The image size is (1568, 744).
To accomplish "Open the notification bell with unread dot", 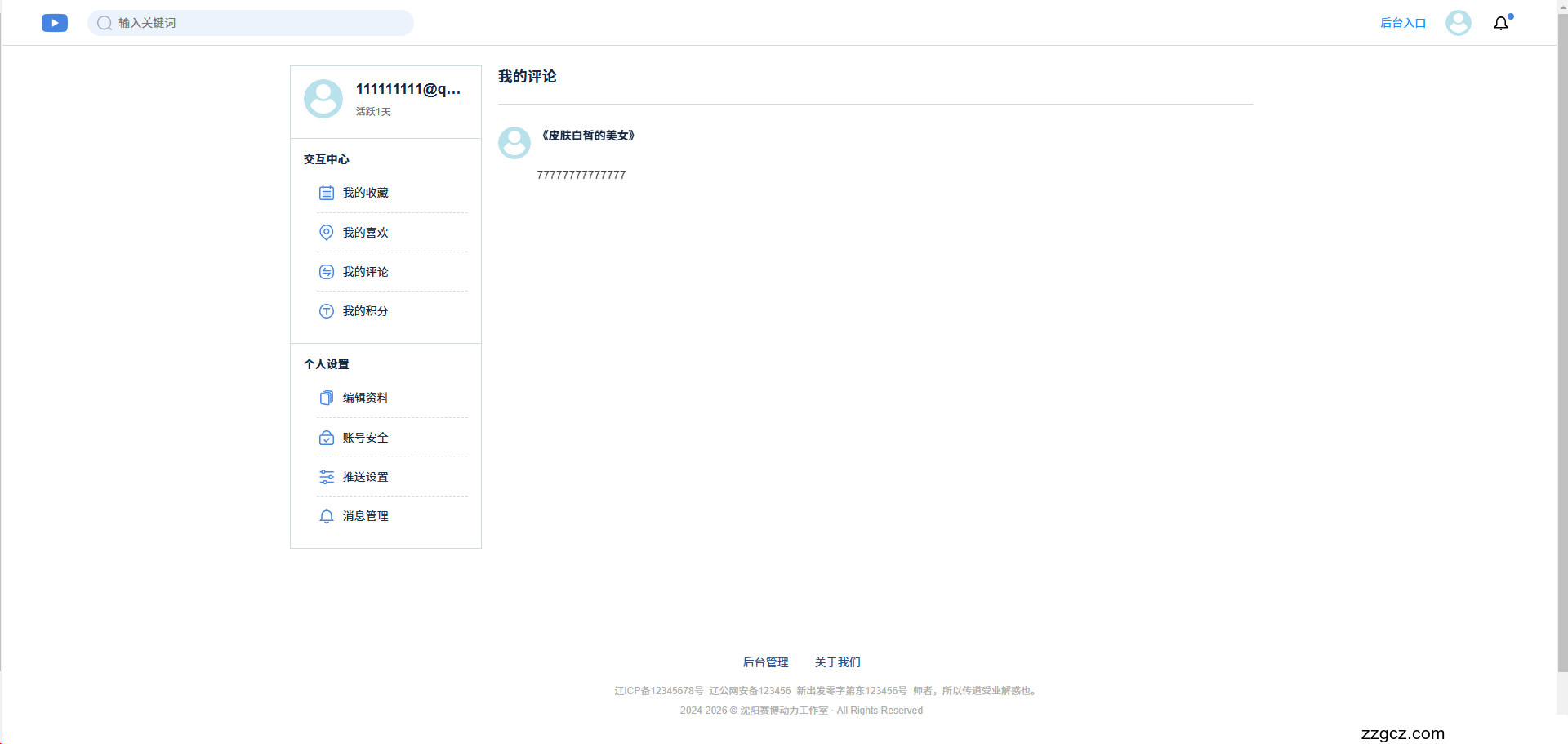I will (1501, 23).
